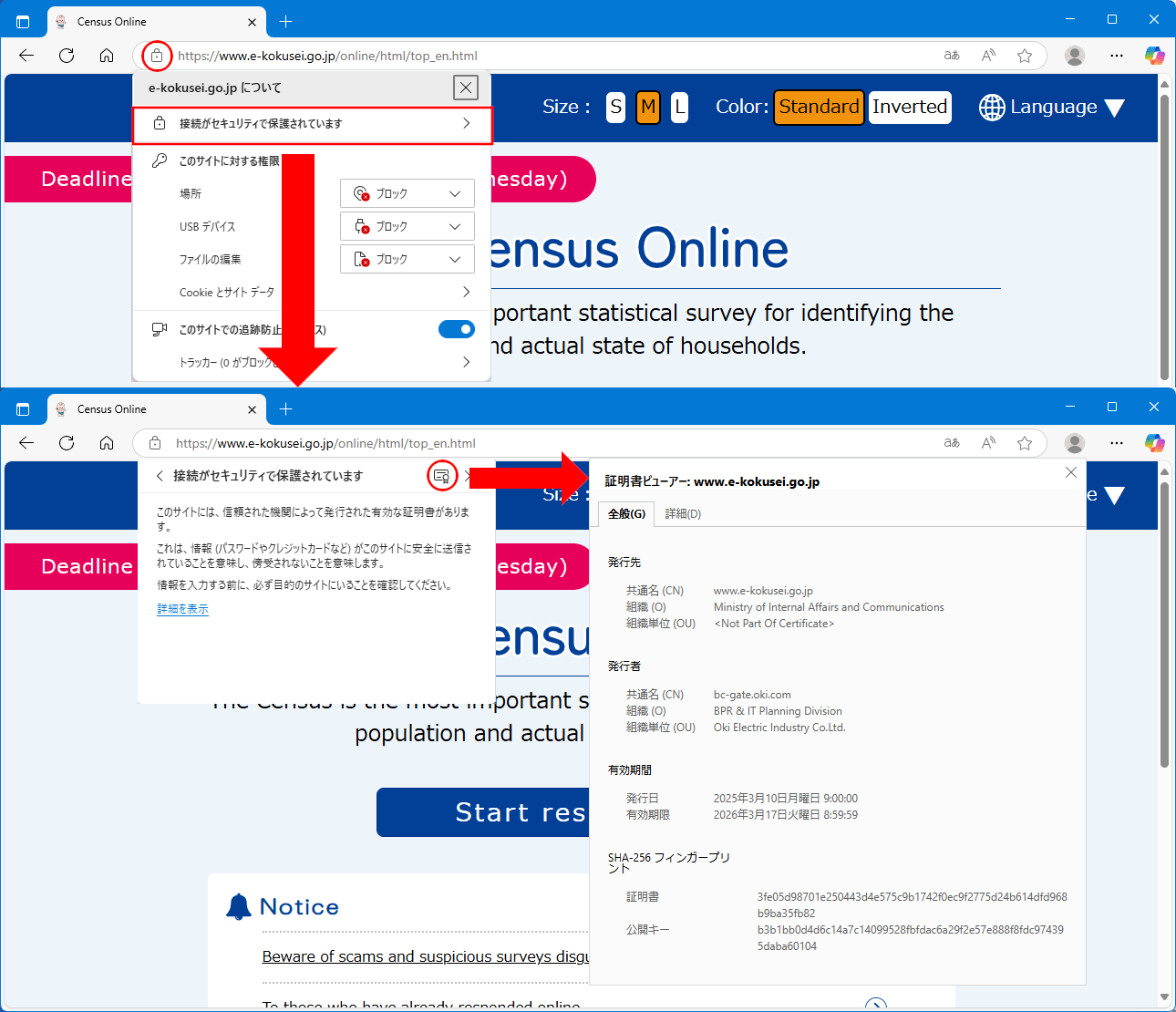Open the profile avatar icon in the upper window
1176x1012 pixels.
[1075, 56]
